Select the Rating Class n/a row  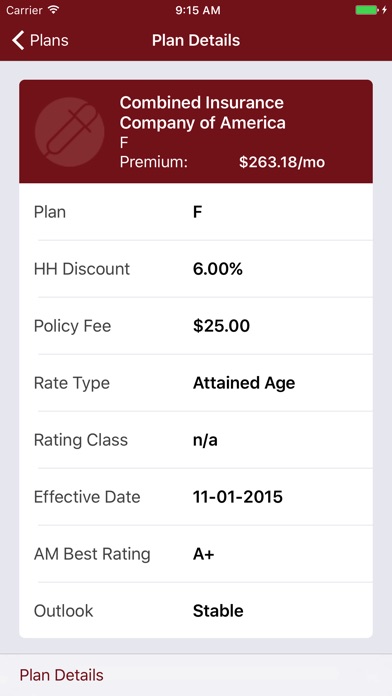pos(196,440)
